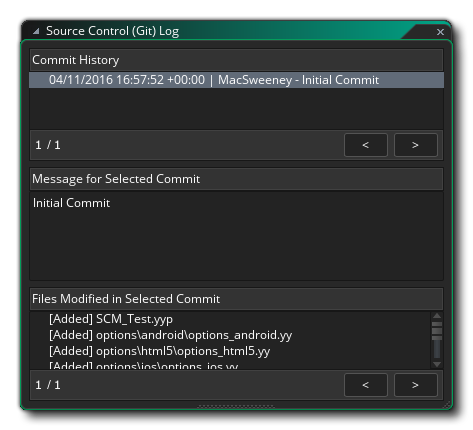Go to next modified files page
This screenshot has height=430, width=473.
coord(415,385)
